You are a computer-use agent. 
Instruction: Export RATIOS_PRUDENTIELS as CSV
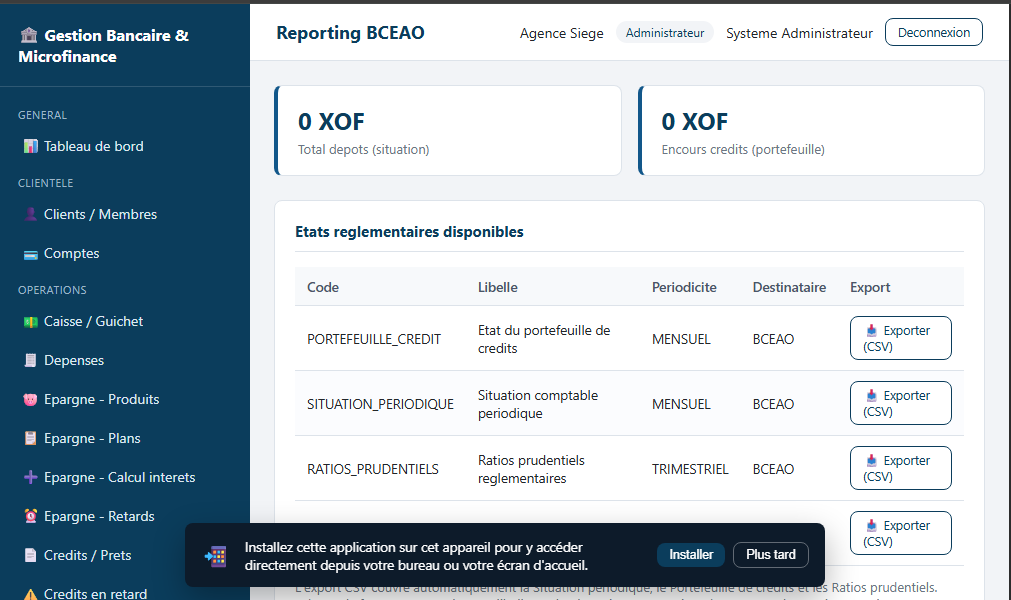[x=901, y=468]
